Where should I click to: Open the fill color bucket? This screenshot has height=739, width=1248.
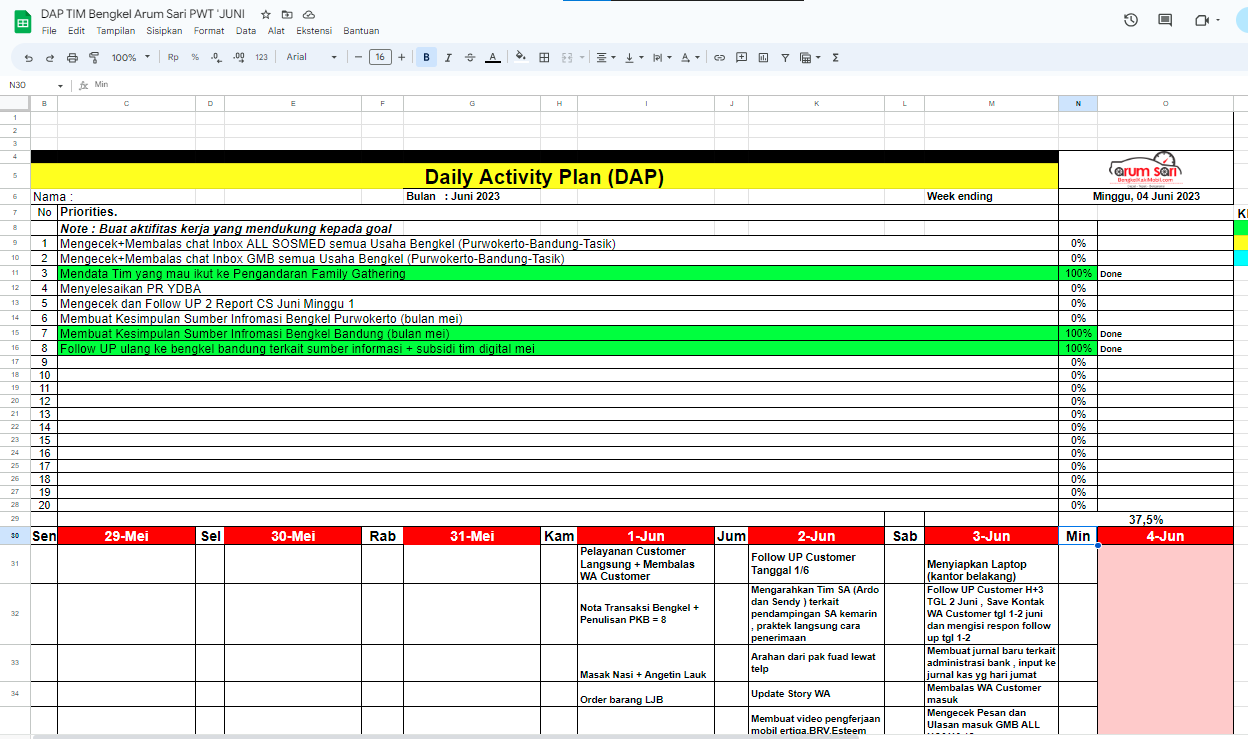pos(520,58)
